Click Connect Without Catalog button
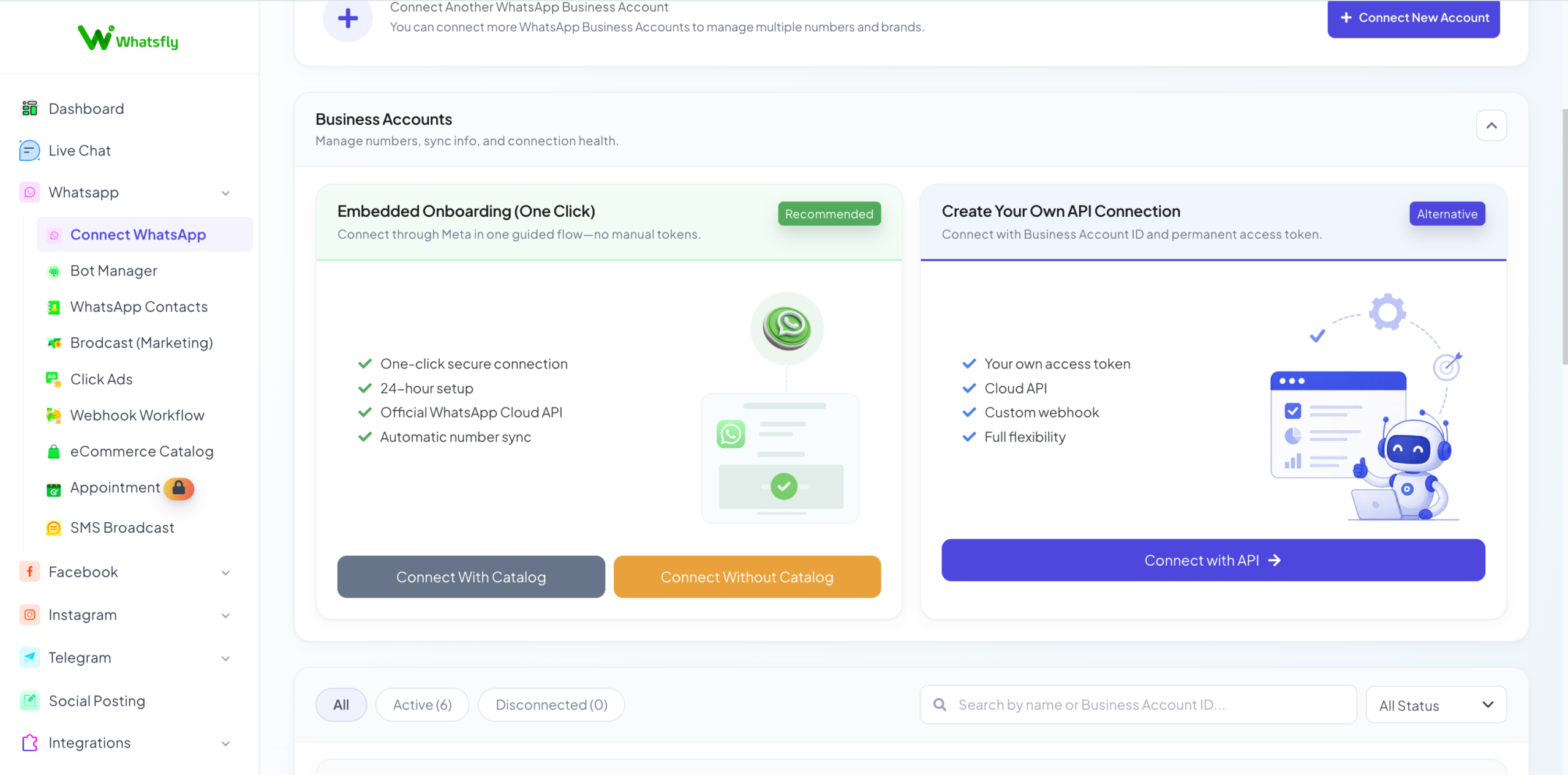 pos(747,577)
